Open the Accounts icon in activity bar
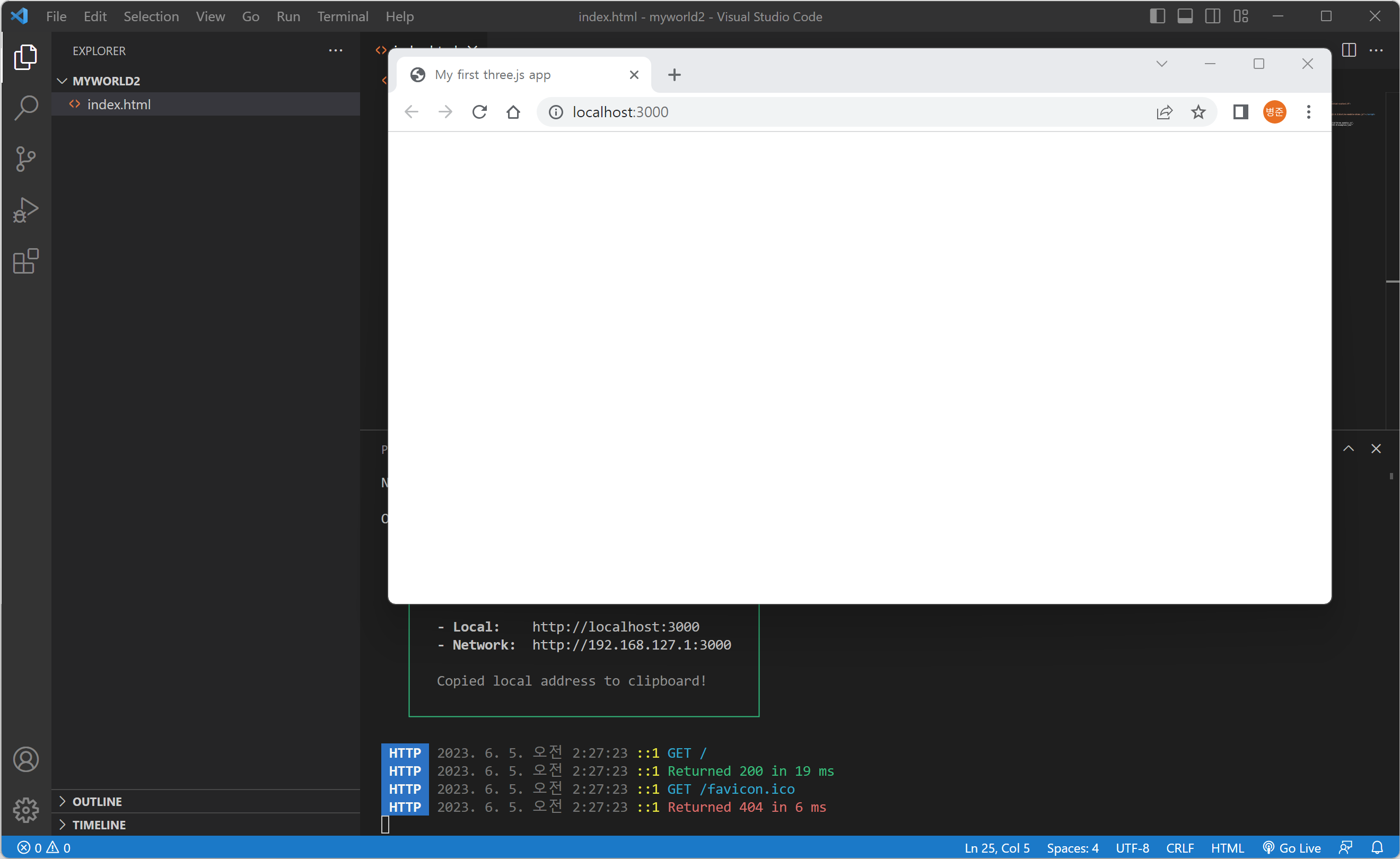Screen dimensions: 1400x859 tap(25, 759)
